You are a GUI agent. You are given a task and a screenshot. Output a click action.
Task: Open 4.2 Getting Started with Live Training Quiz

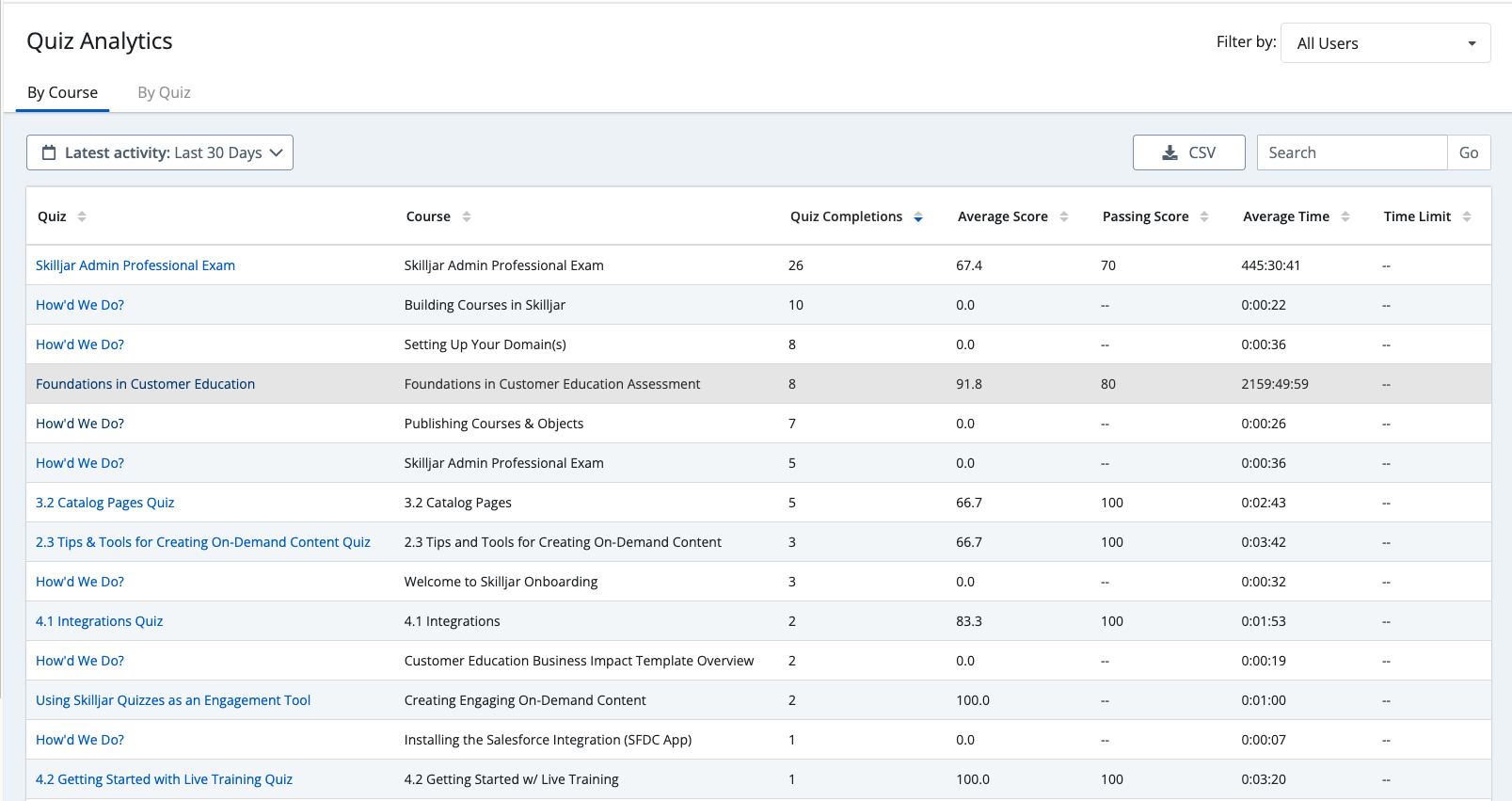[x=164, y=779]
